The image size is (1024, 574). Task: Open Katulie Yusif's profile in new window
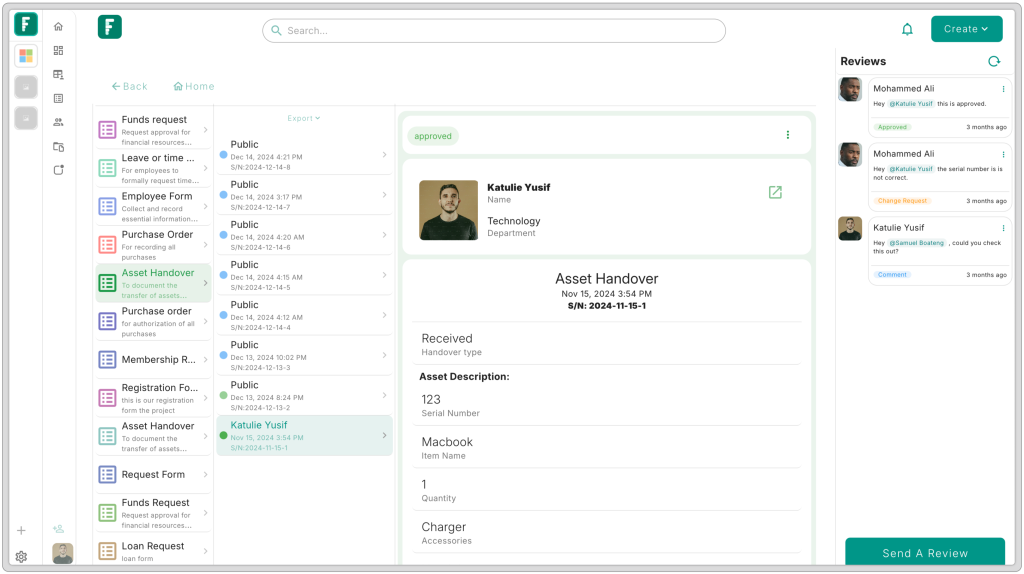[775, 192]
